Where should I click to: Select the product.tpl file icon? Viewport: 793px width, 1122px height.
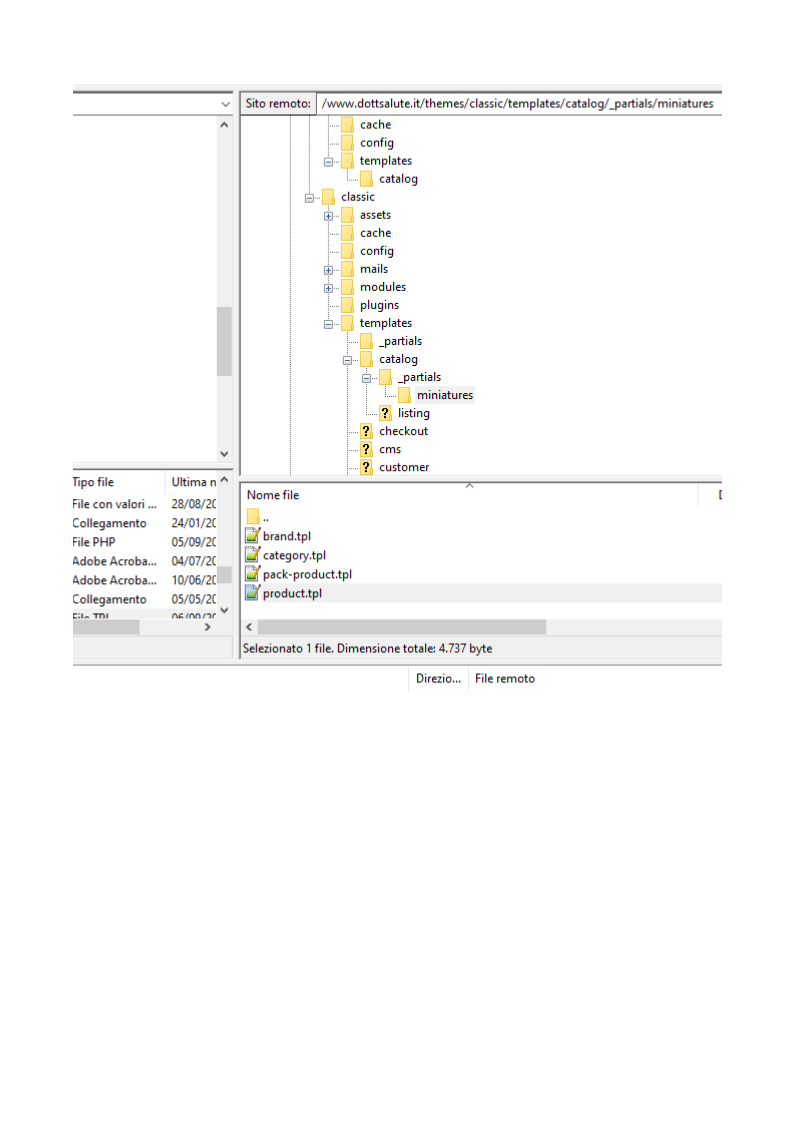pos(252,592)
